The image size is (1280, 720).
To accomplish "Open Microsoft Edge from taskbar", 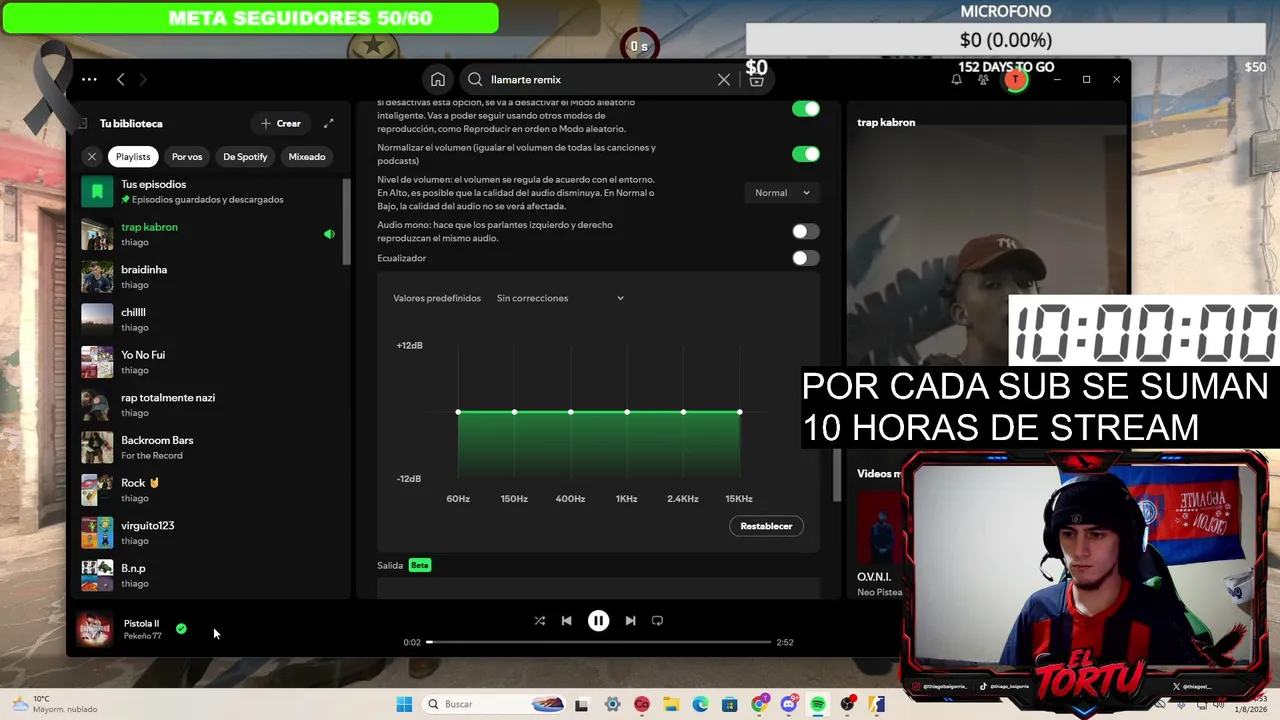I will tap(700, 704).
